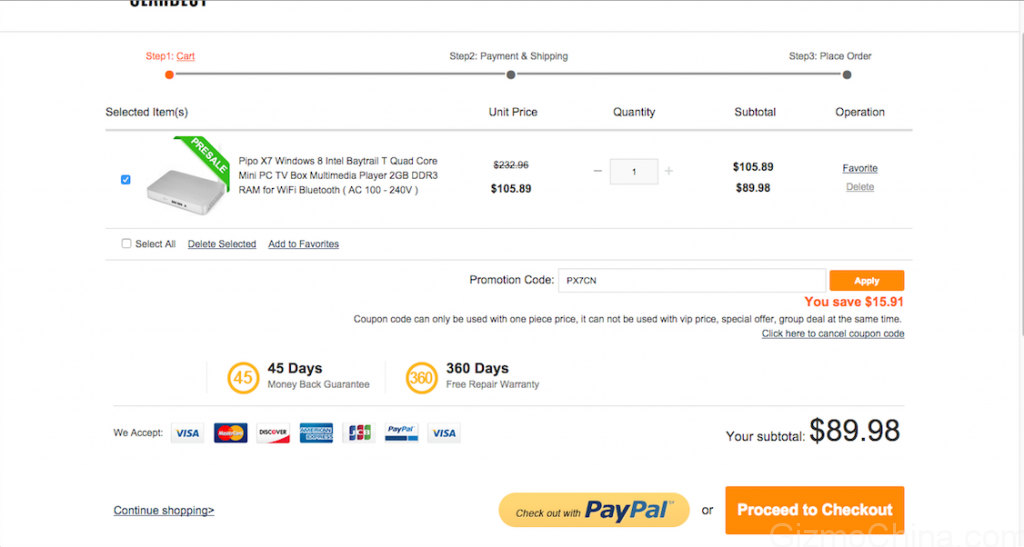Decrease quantity with the minus button
The width and height of the screenshot is (1024, 547).
pos(598,171)
